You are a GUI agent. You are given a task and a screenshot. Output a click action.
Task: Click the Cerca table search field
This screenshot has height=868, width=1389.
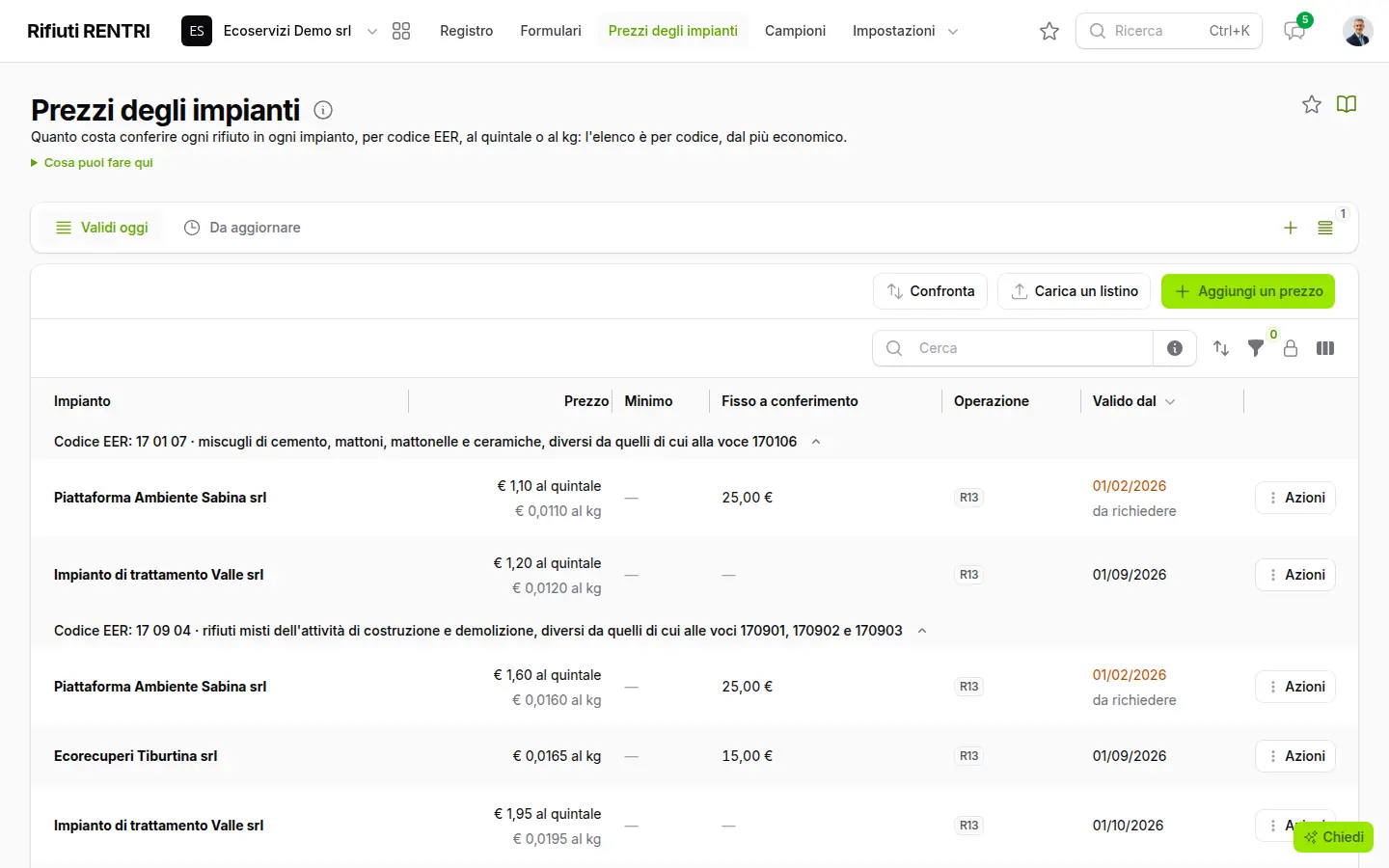tap(1013, 348)
